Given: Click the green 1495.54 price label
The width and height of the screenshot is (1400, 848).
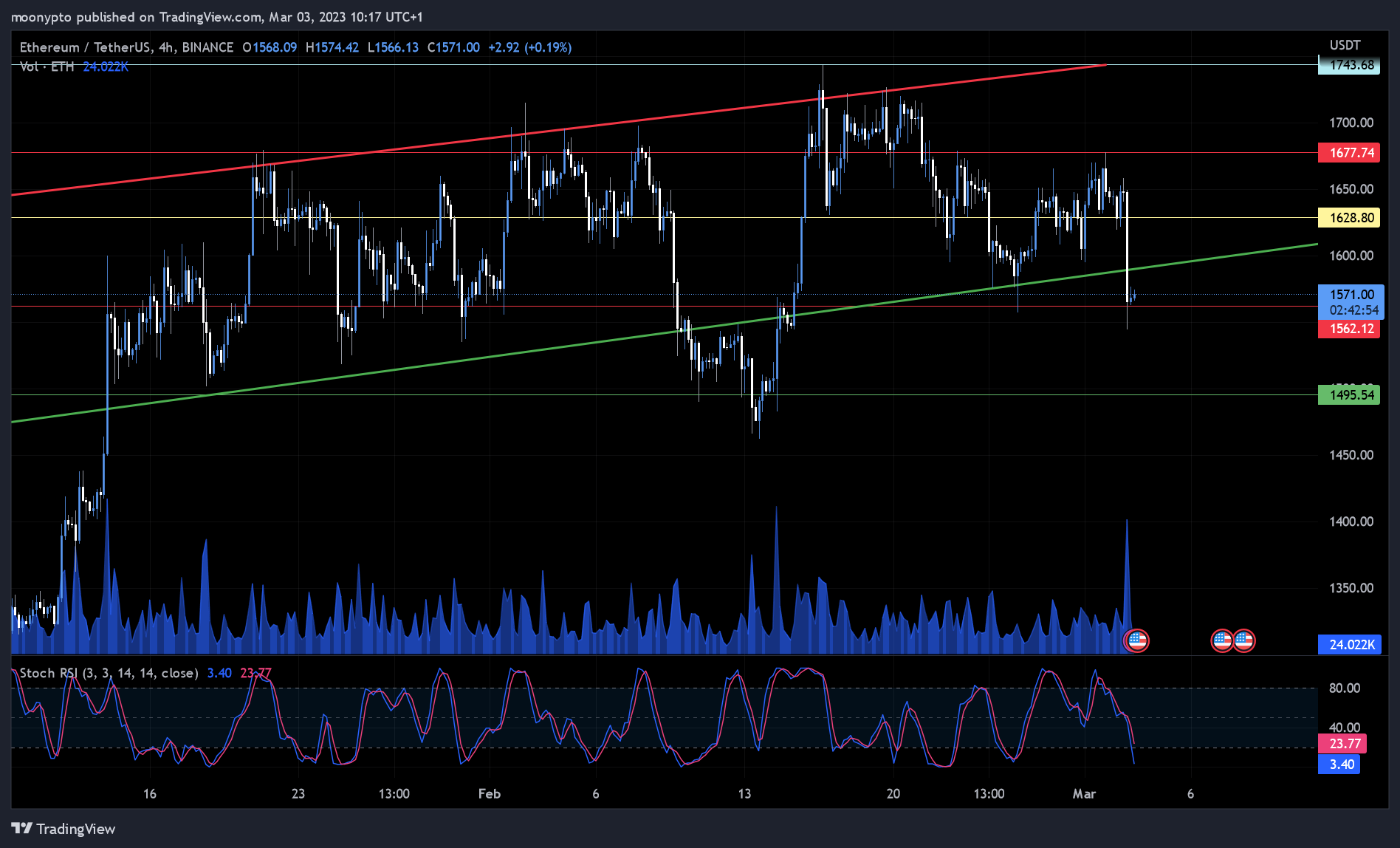Looking at the screenshot, I should (1349, 395).
